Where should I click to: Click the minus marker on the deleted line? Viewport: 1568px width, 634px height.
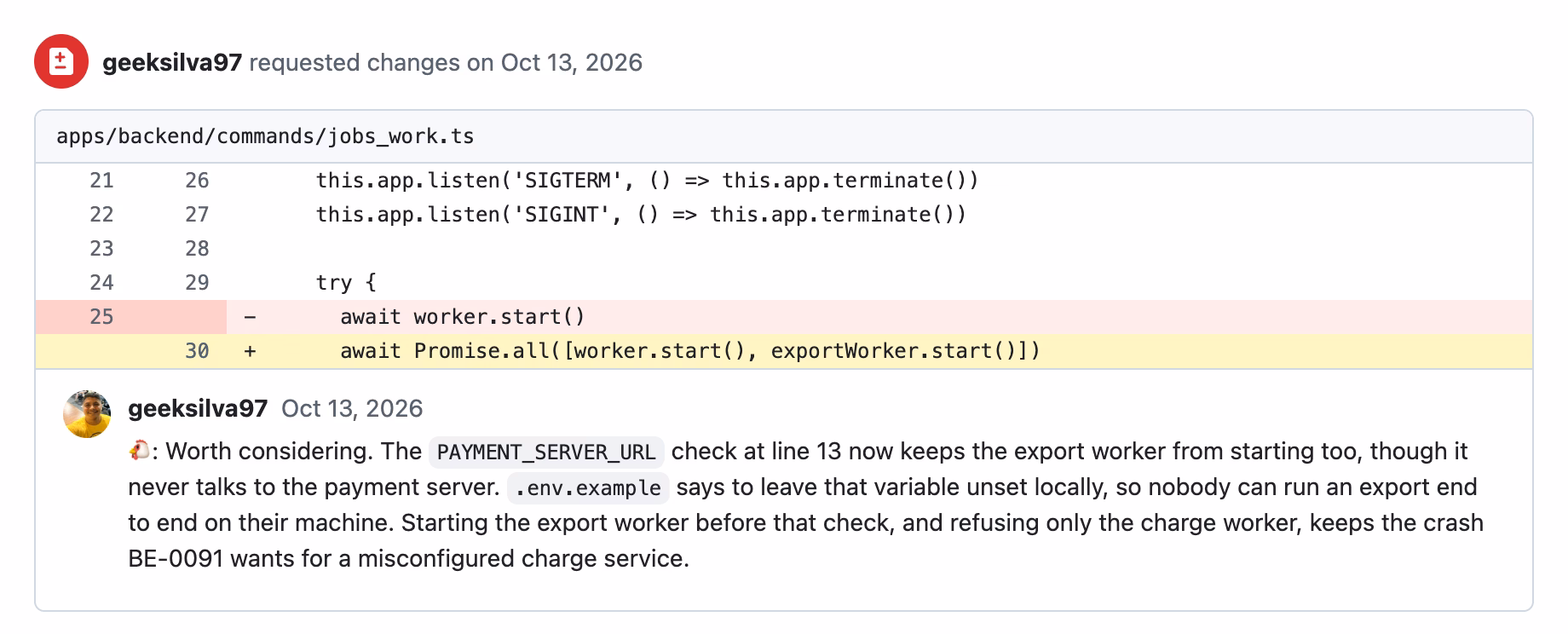250,317
